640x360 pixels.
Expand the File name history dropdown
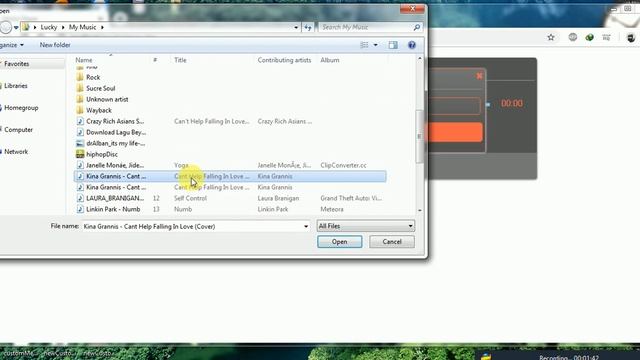(x=306, y=226)
